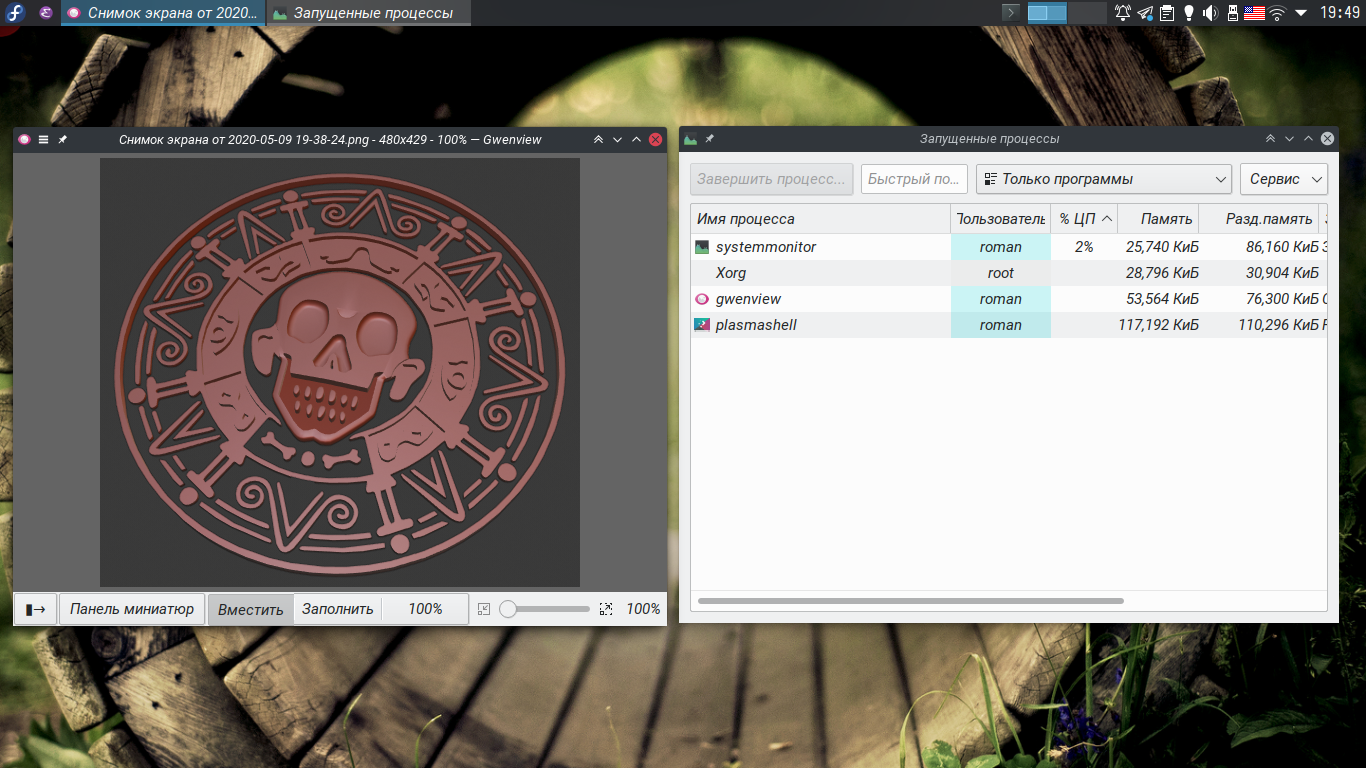Open Gwenview's hamburger menu in title bar
The width and height of the screenshot is (1366, 768).
pos(44,140)
